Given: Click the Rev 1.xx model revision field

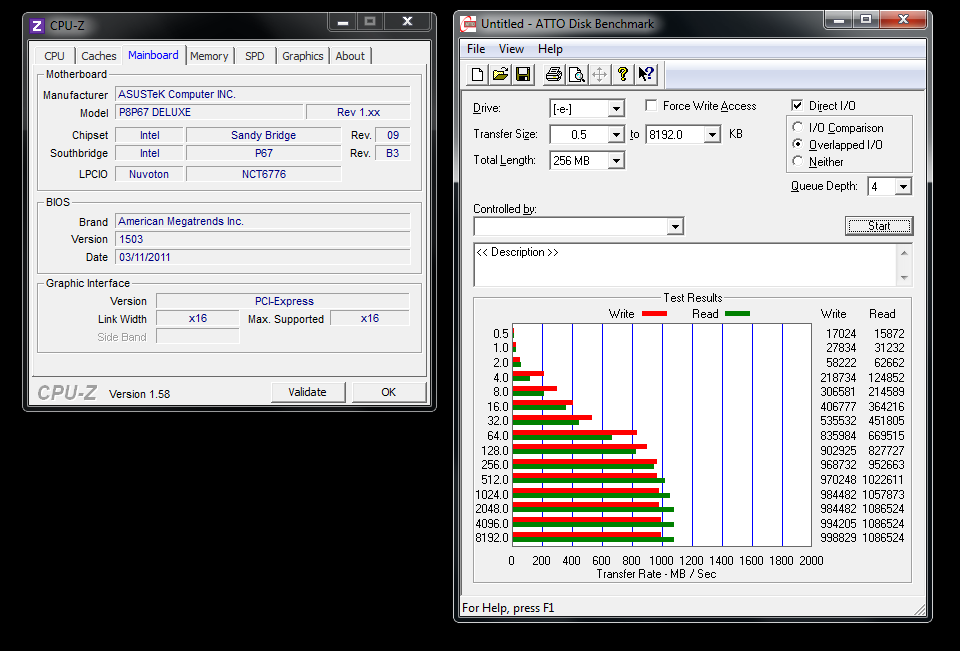Looking at the screenshot, I should point(358,113).
